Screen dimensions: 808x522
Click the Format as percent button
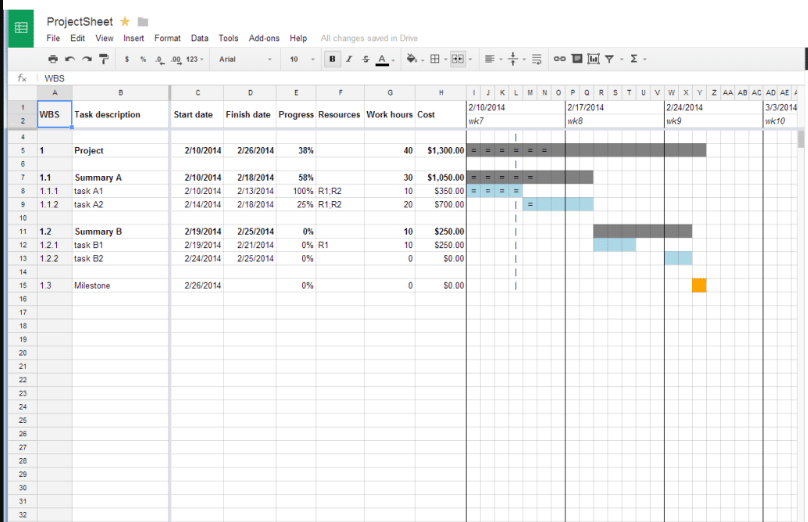pos(143,59)
